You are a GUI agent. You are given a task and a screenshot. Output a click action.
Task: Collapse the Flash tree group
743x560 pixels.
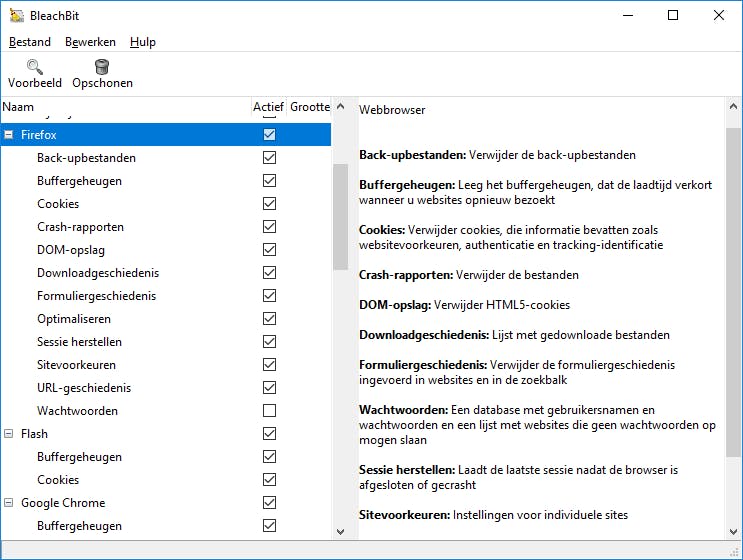click(9, 434)
